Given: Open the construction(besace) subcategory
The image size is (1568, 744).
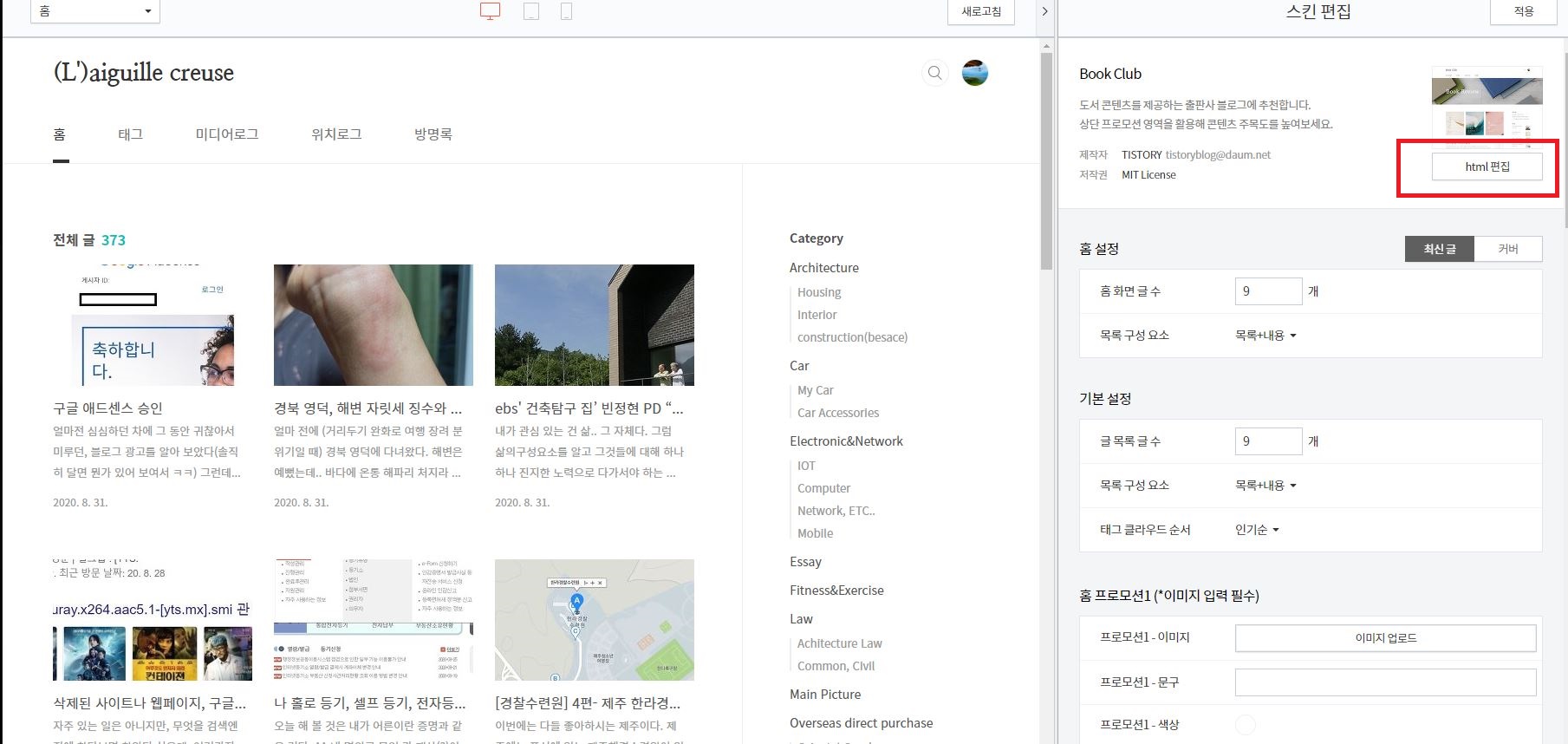Looking at the screenshot, I should pos(853,337).
